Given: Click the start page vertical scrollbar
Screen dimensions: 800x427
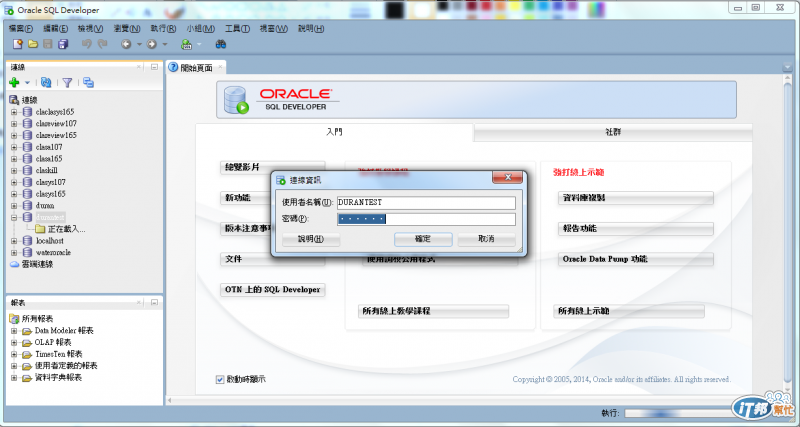Looking at the screenshot, I should [x=786, y=235].
